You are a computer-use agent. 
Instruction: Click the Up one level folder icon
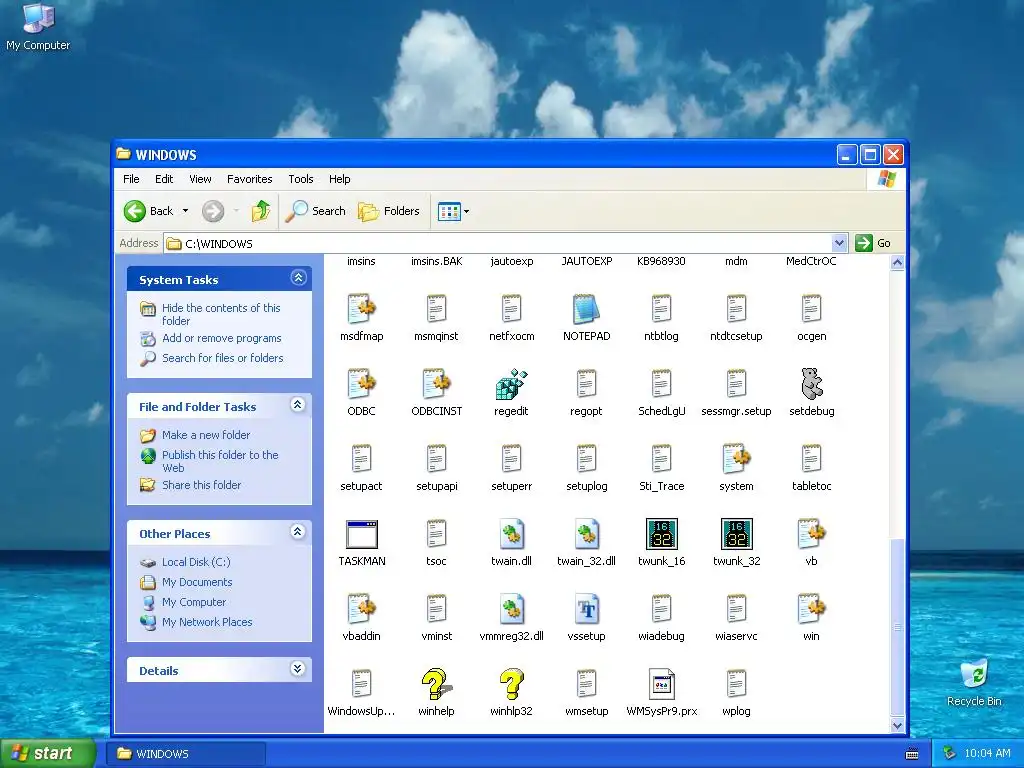[261, 211]
